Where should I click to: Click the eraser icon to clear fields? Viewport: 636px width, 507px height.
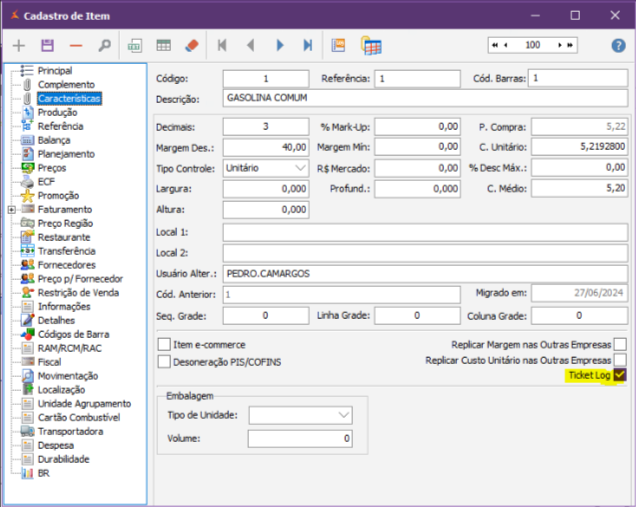(x=193, y=45)
